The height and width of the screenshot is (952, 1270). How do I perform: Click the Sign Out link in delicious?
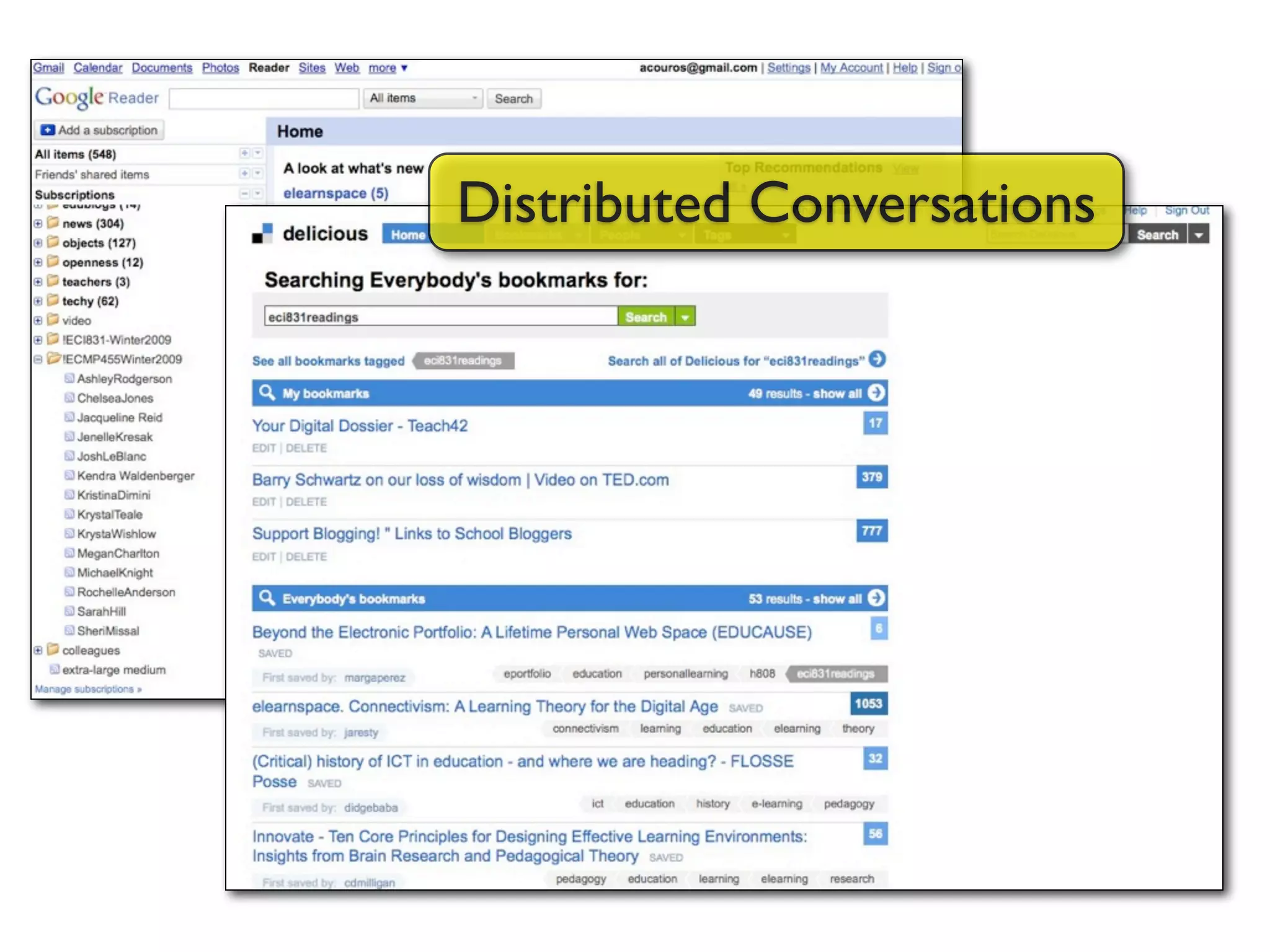point(1187,211)
